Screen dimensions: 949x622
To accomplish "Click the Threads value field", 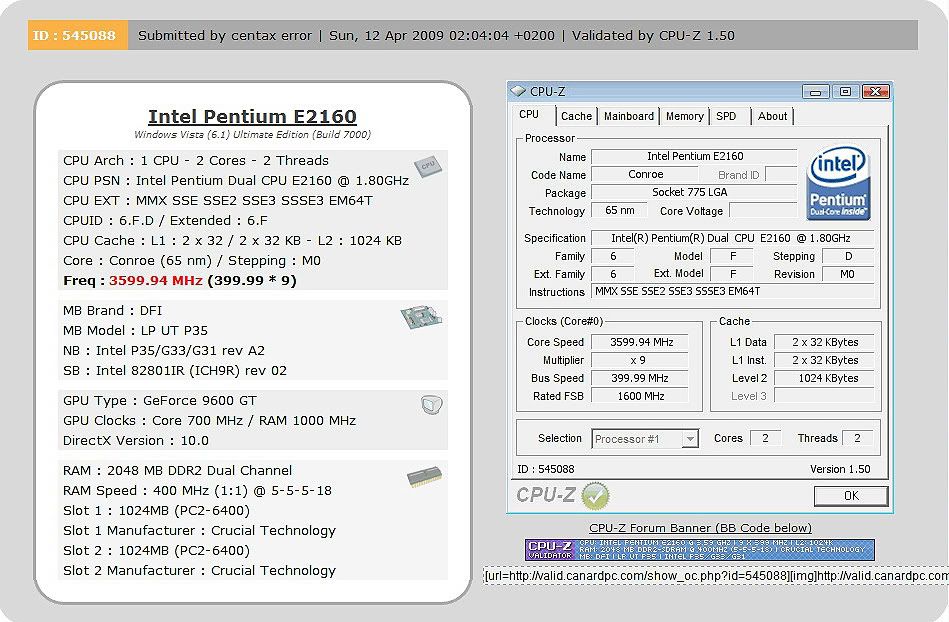I will pos(857,438).
